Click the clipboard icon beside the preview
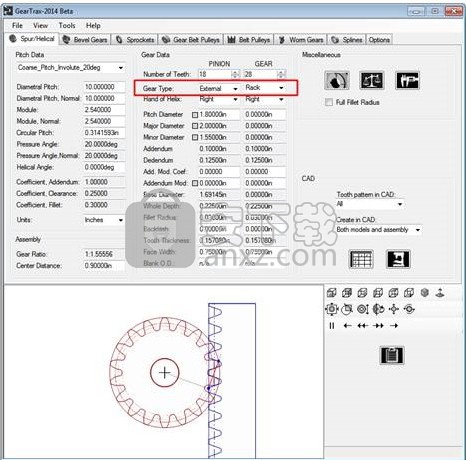This screenshot has height=460, width=466. coord(392,355)
